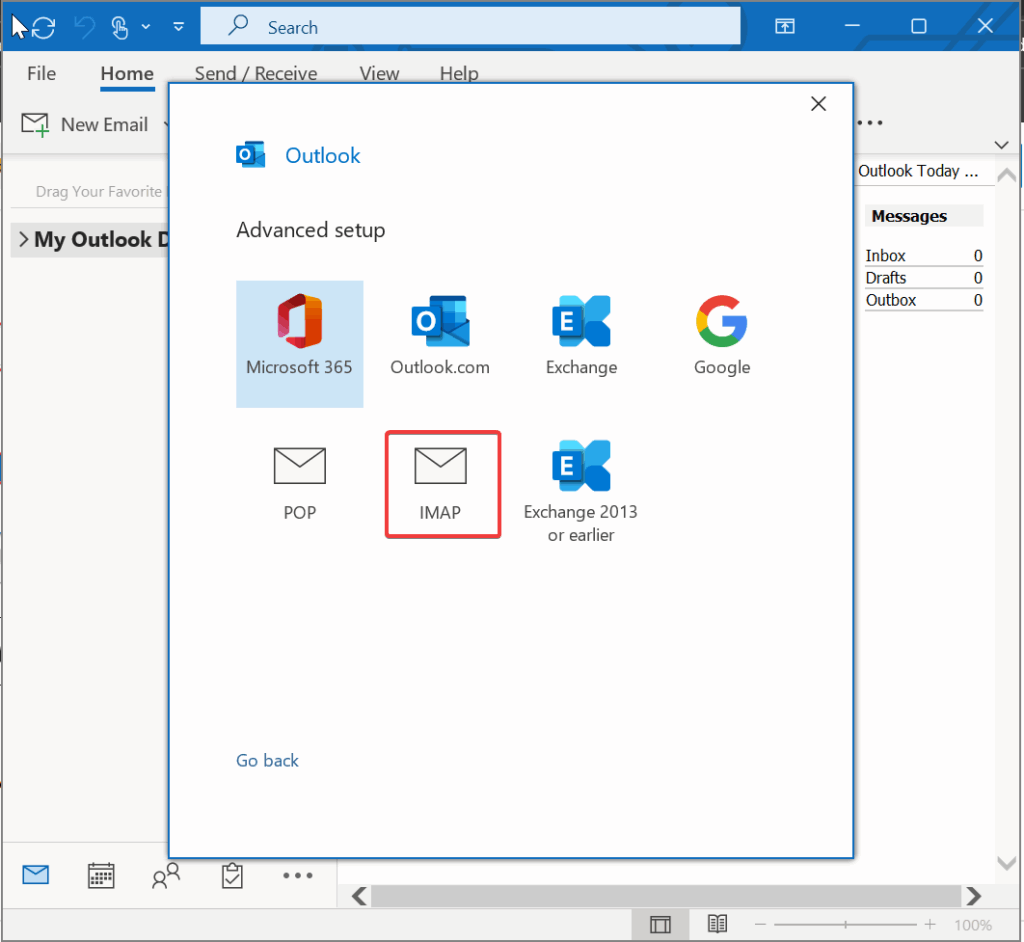
Task: Open the Customize Quick Access Toolbar dropdown
Action: (x=178, y=27)
